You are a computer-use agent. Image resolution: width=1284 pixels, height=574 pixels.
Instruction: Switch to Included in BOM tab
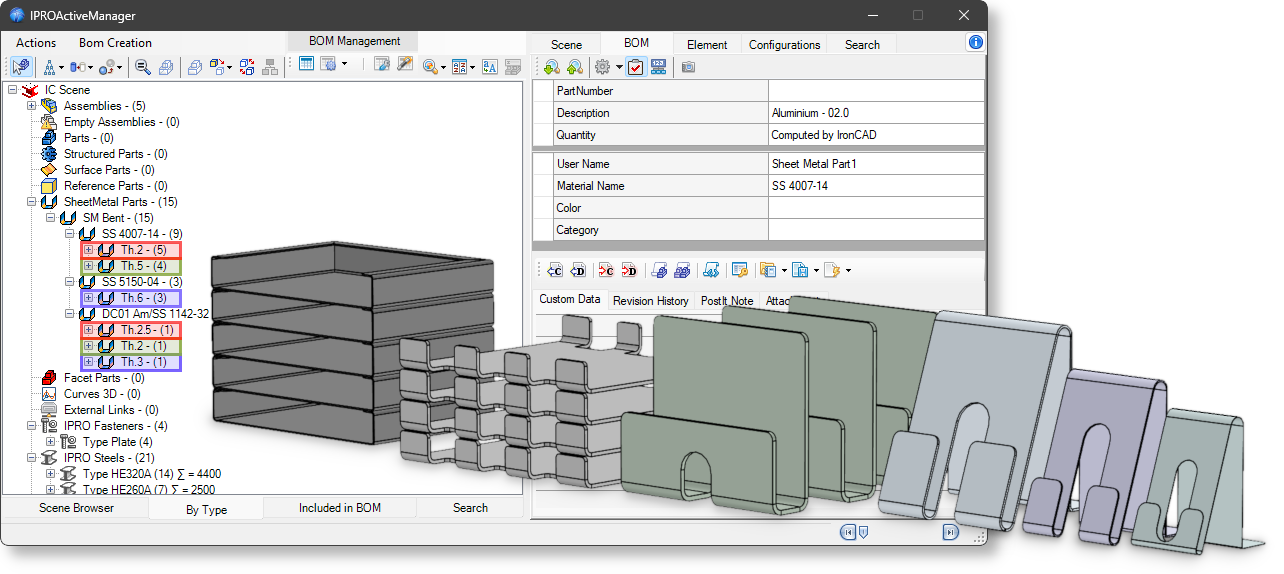click(340, 508)
